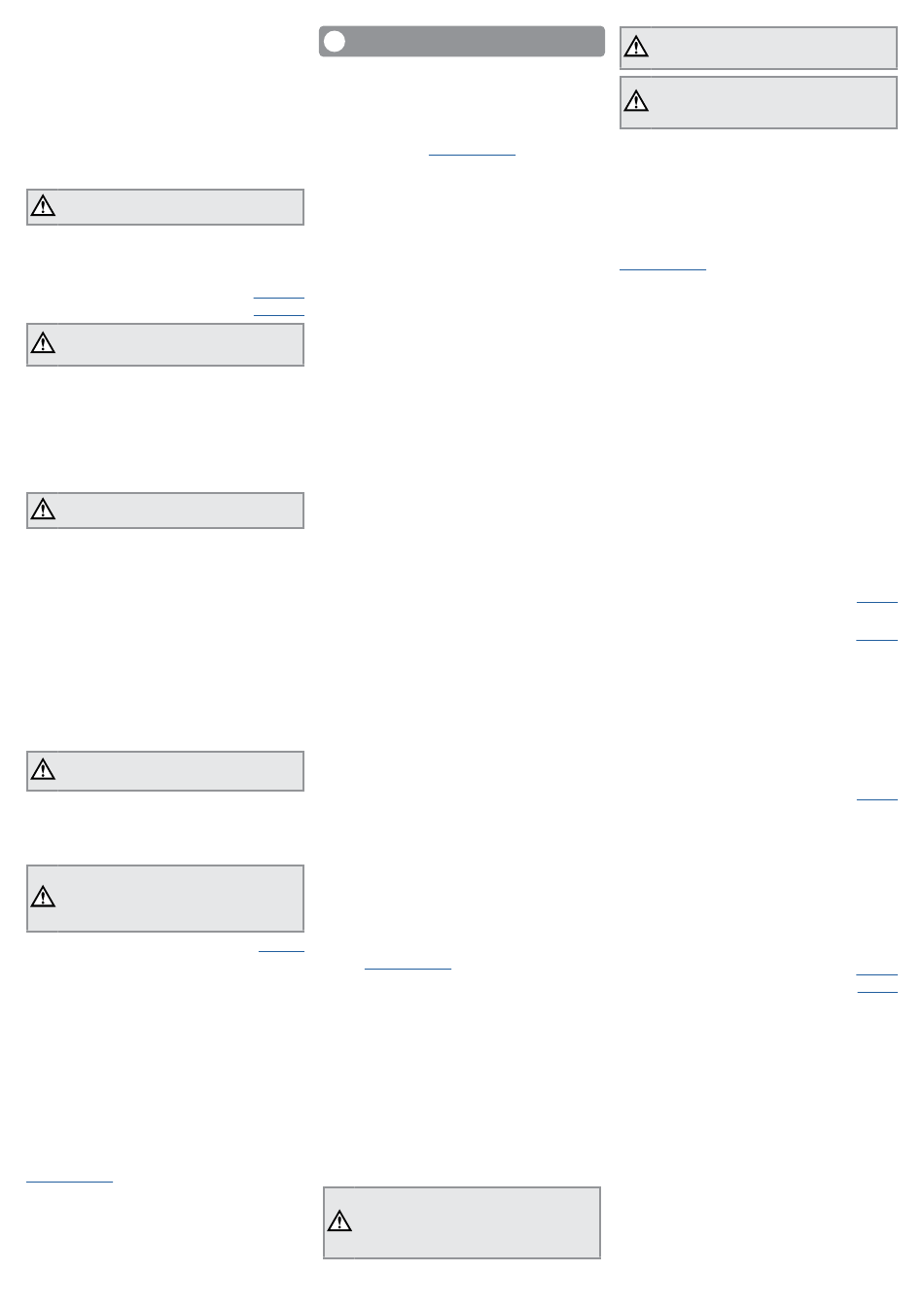The width and height of the screenshot is (924, 1307).
Task: Open the lower of two stacked blue links, left column
Action: point(278,315)
